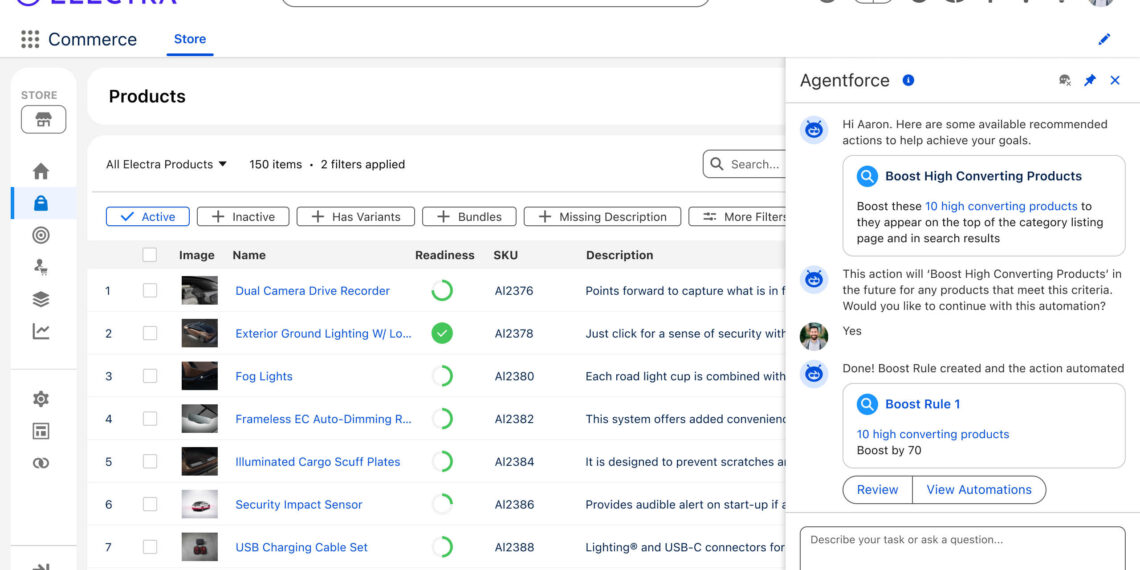
Task: Open the Security Impact Sensor product link
Action: pos(299,505)
